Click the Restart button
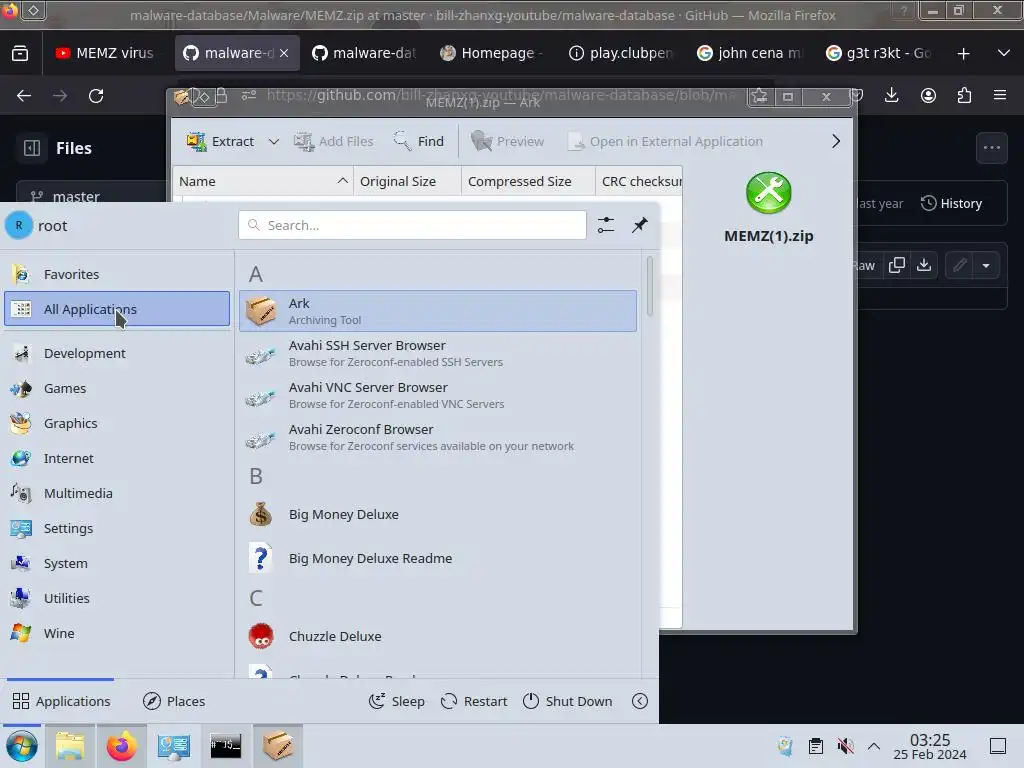Image resolution: width=1024 pixels, height=768 pixels. (x=473, y=701)
